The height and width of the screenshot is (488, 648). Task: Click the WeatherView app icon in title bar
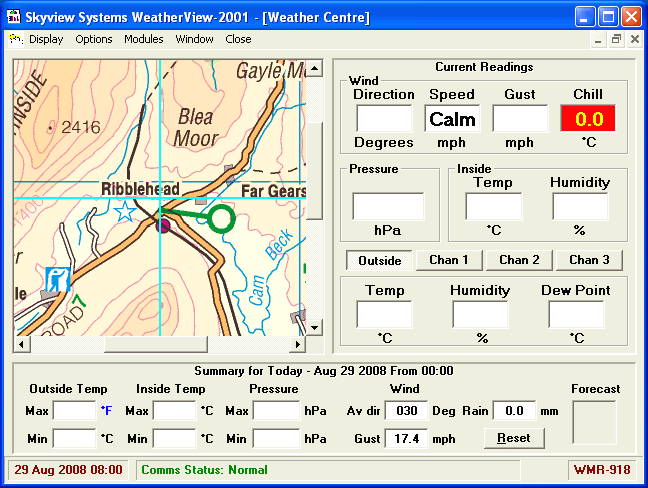tap(14, 17)
